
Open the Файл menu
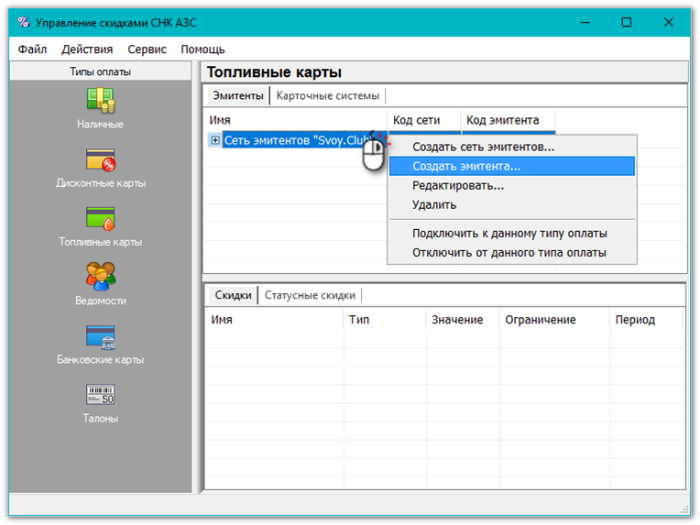point(32,49)
